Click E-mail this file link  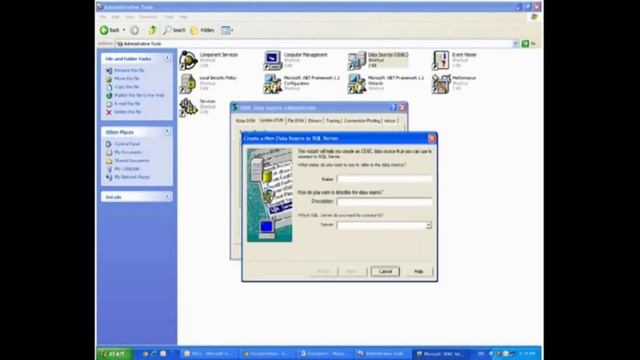click(x=127, y=104)
